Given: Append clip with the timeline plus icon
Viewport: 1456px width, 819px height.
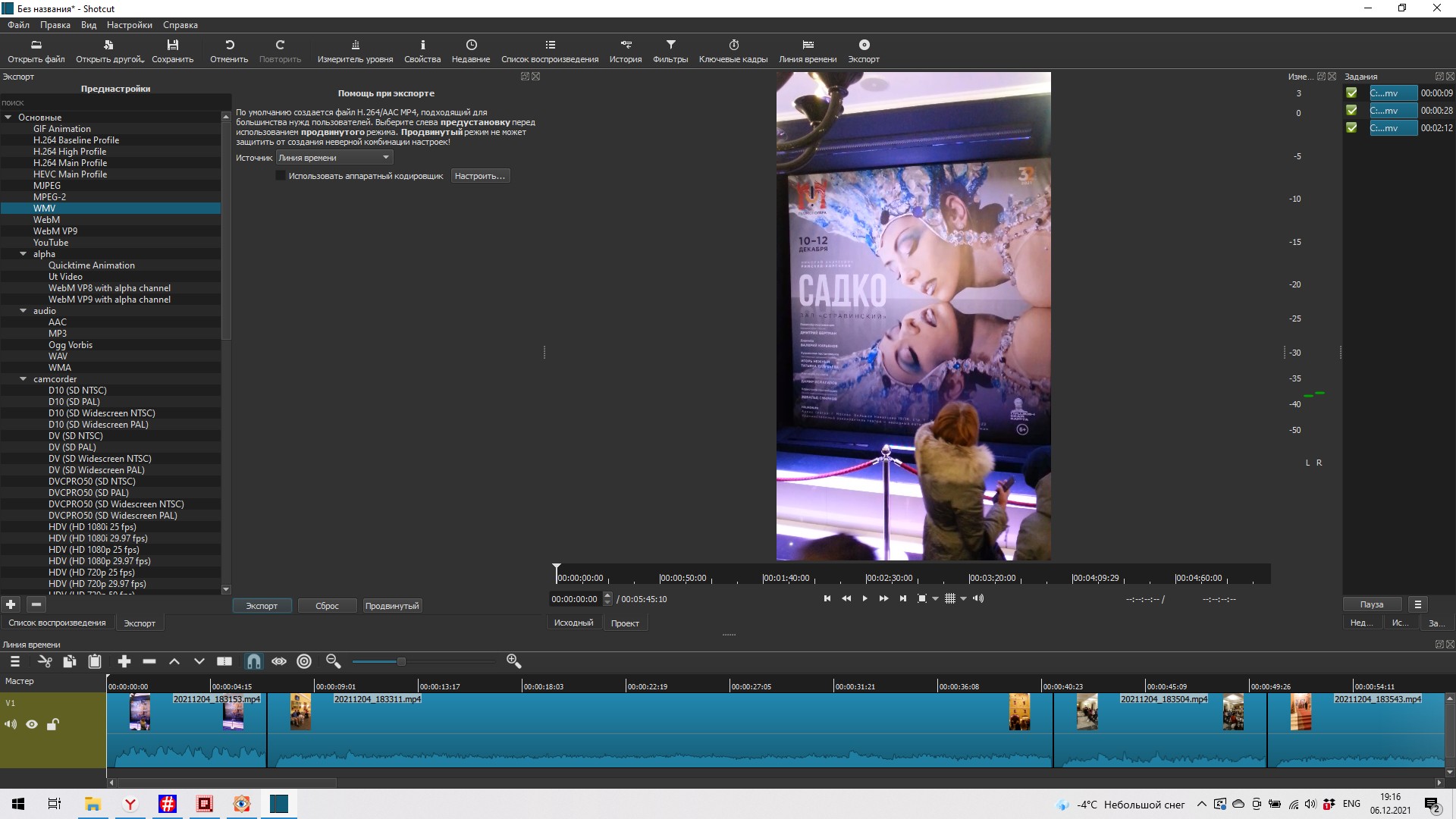Looking at the screenshot, I should [x=124, y=661].
